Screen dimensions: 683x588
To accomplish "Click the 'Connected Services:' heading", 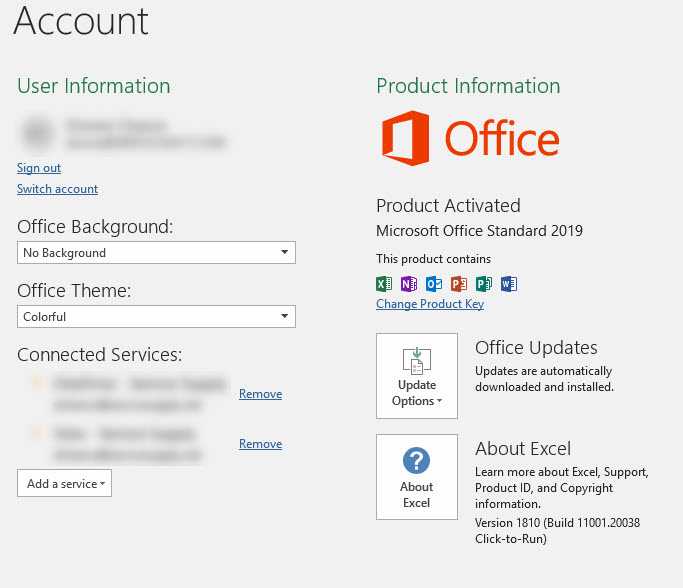I will [100, 355].
